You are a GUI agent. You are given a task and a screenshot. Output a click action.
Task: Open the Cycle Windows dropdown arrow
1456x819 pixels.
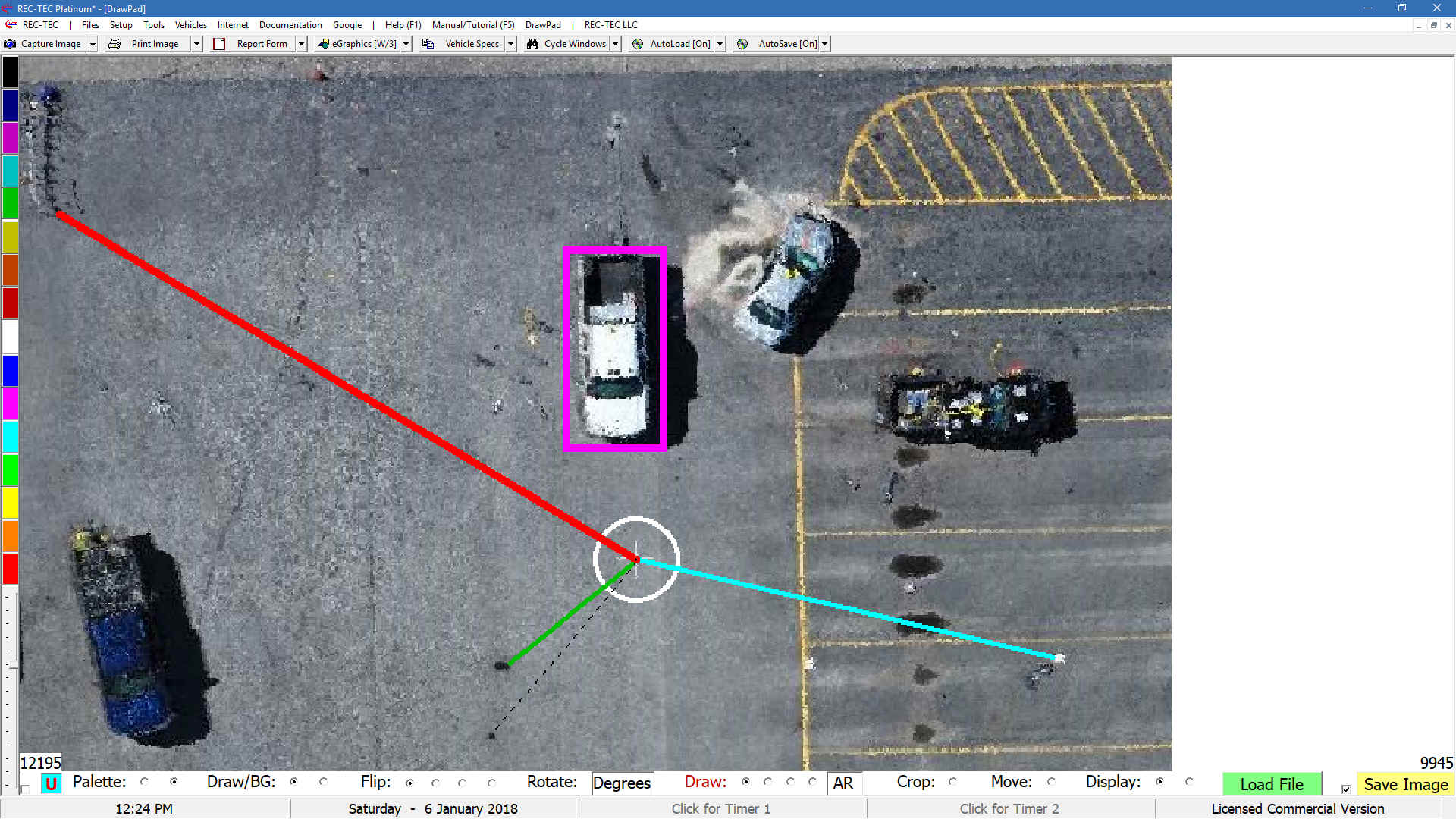[x=616, y=44]
